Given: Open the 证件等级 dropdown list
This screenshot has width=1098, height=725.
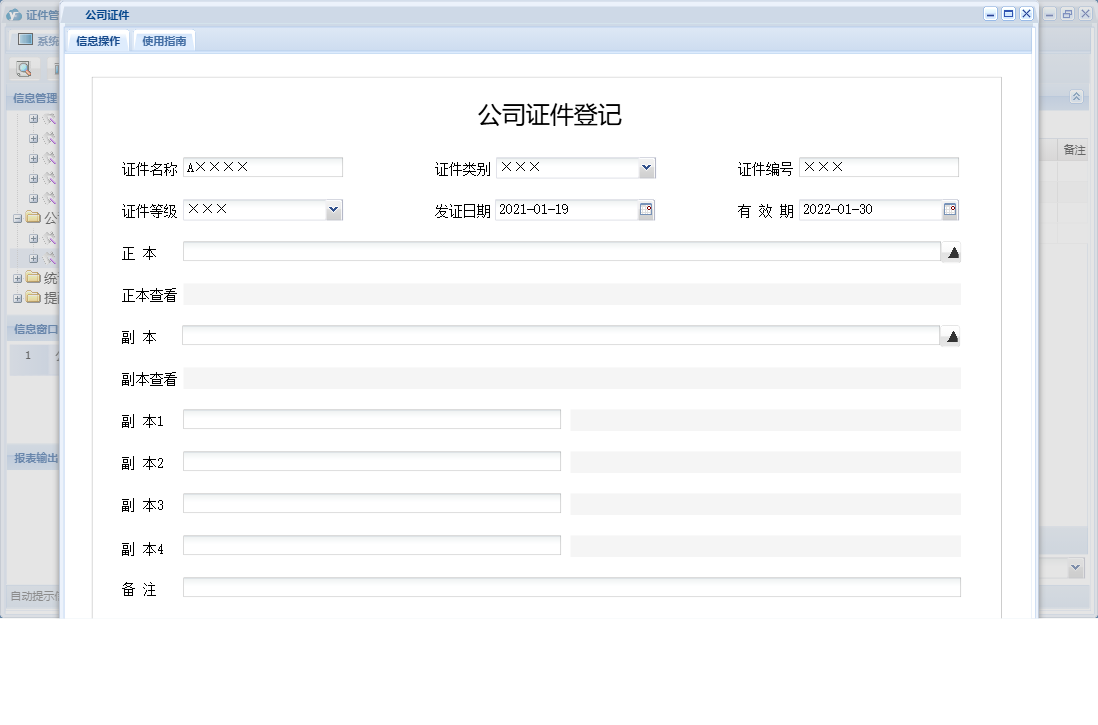Looking at the screenshot, I should pyautogui.click(x=332, y=209).
